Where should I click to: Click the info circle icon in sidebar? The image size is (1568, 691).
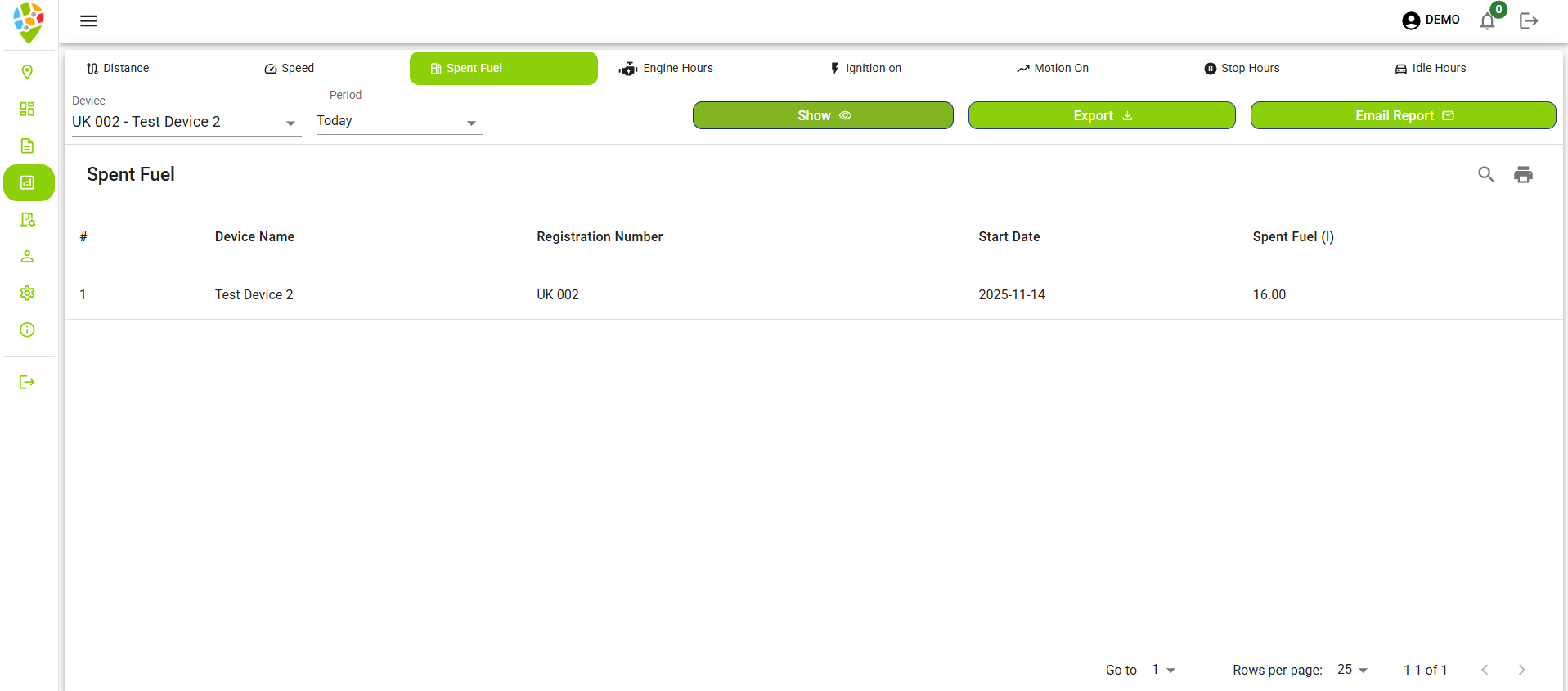click(27, 330)
